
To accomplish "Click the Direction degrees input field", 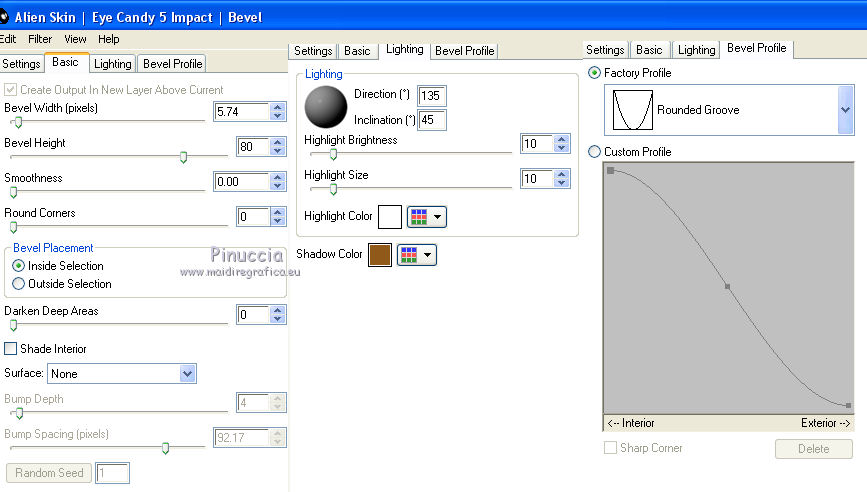I will [431, 96].
